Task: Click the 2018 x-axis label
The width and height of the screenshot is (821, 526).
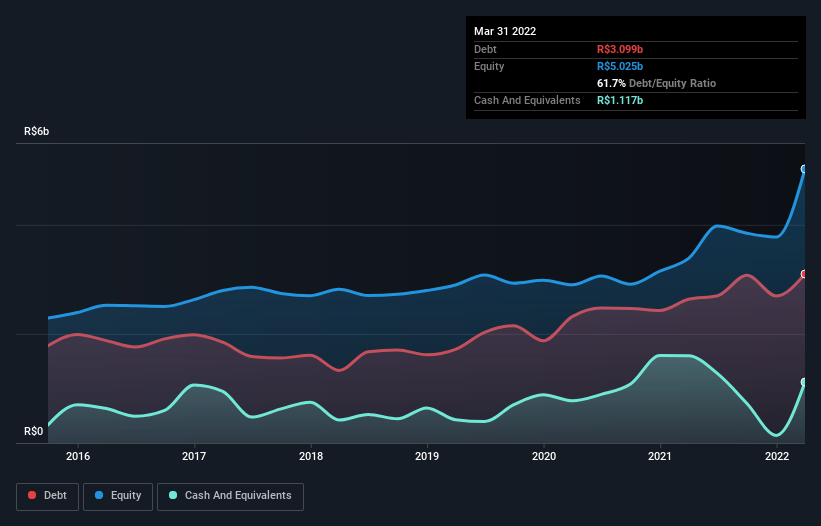Action: (311, 456)
